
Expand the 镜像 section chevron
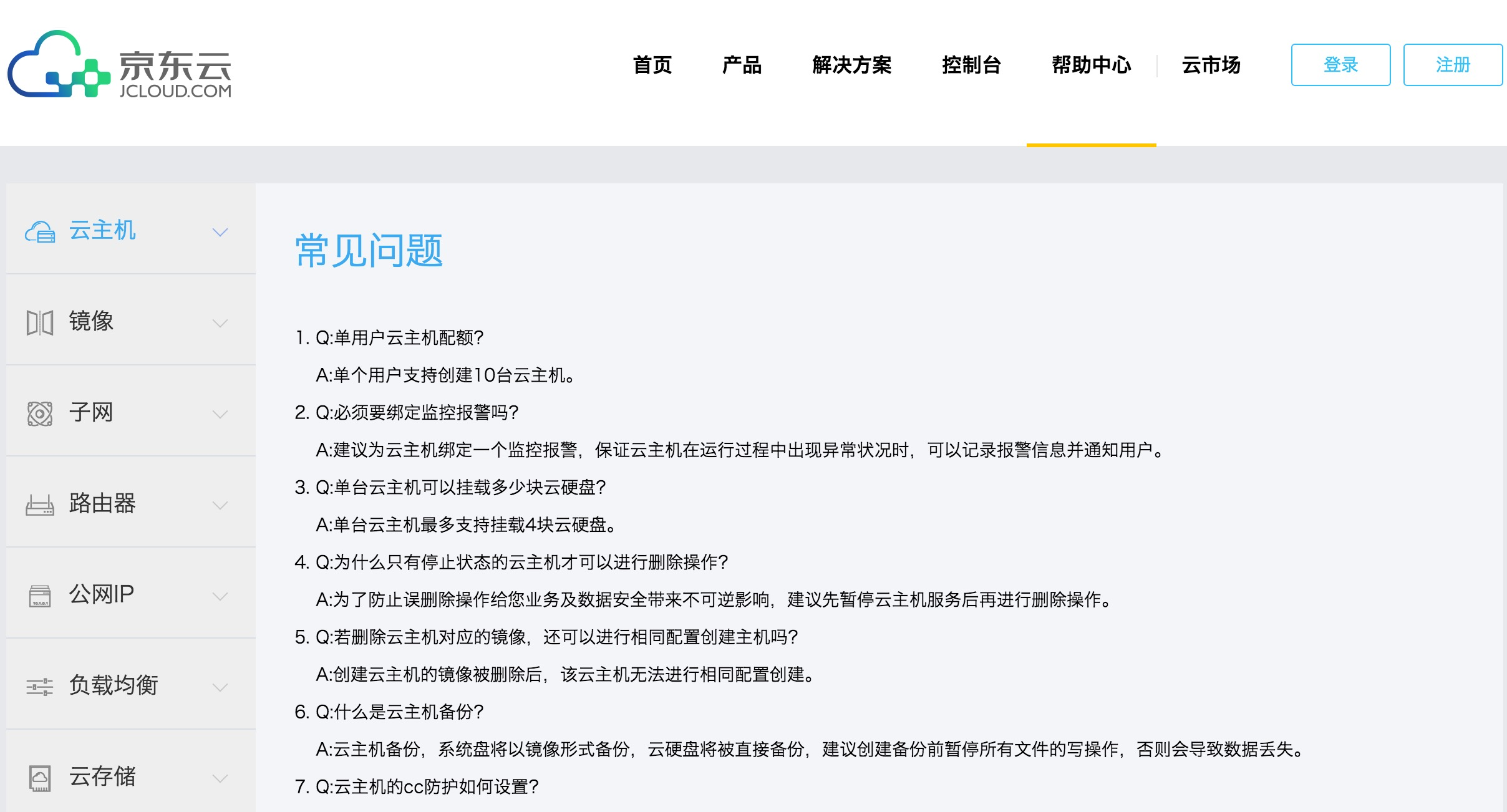[220, 323]
